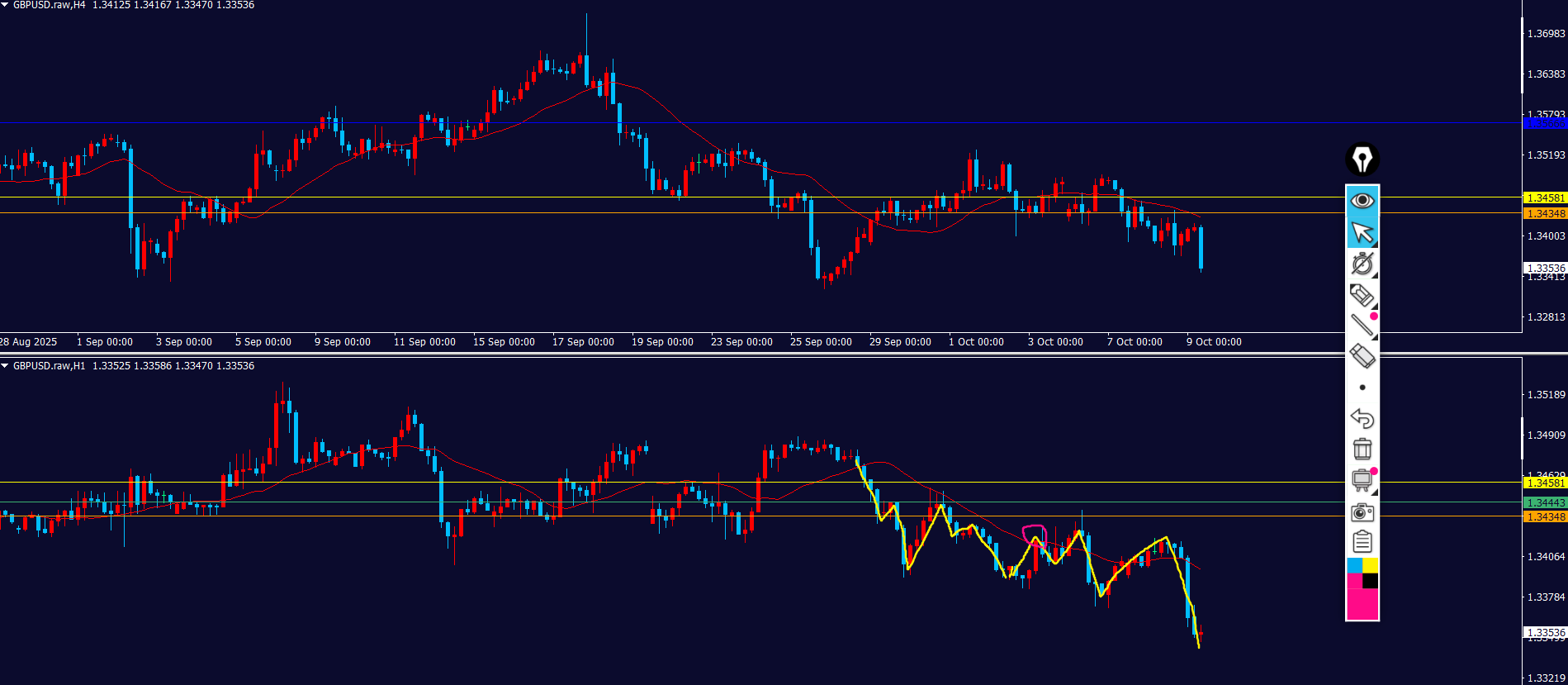Undo the last drawing stroke
The image size is (1568, 685).
(1362, 418)
